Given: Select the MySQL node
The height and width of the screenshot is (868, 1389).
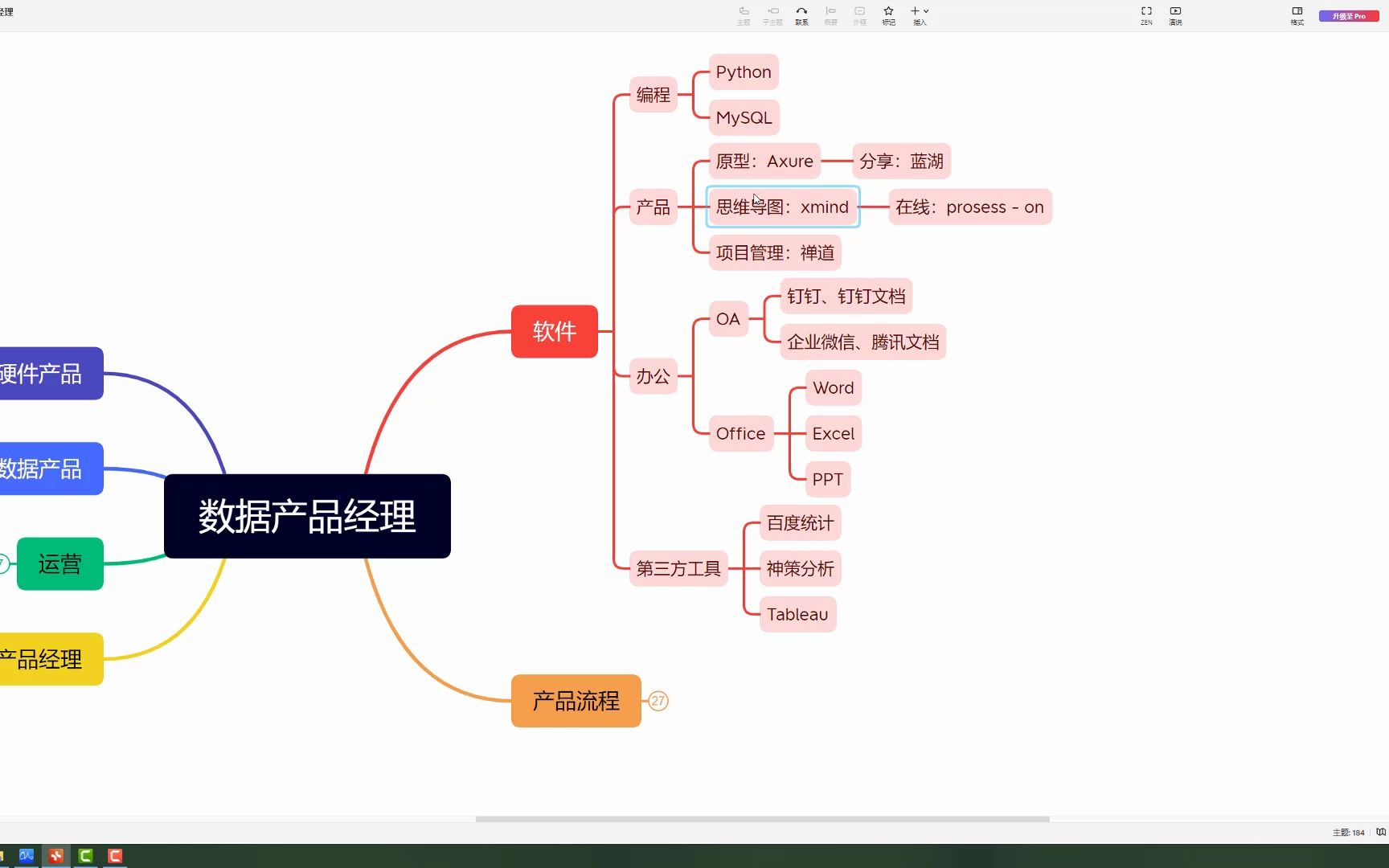Looking at the screenshot, I should (744, 117).
